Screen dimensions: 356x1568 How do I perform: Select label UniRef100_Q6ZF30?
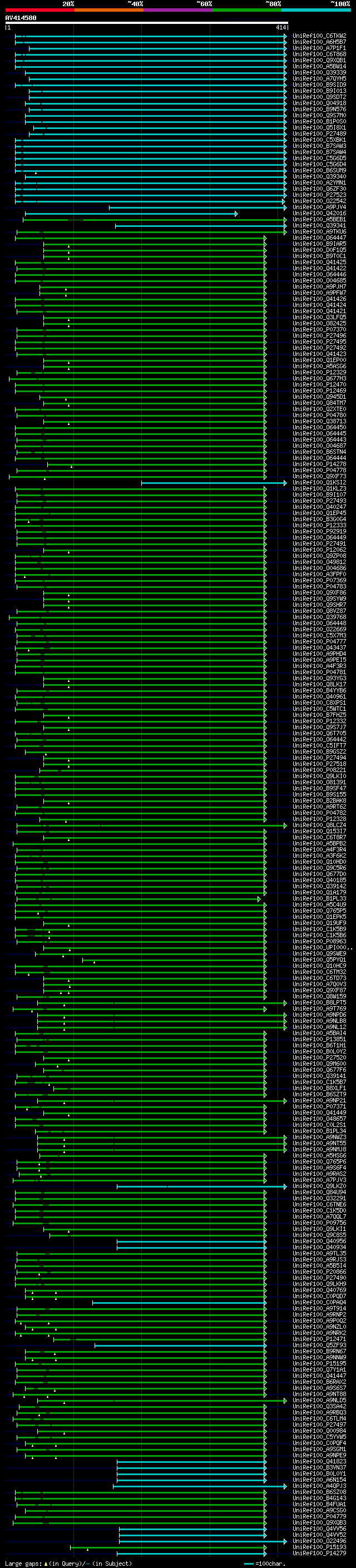319,189
